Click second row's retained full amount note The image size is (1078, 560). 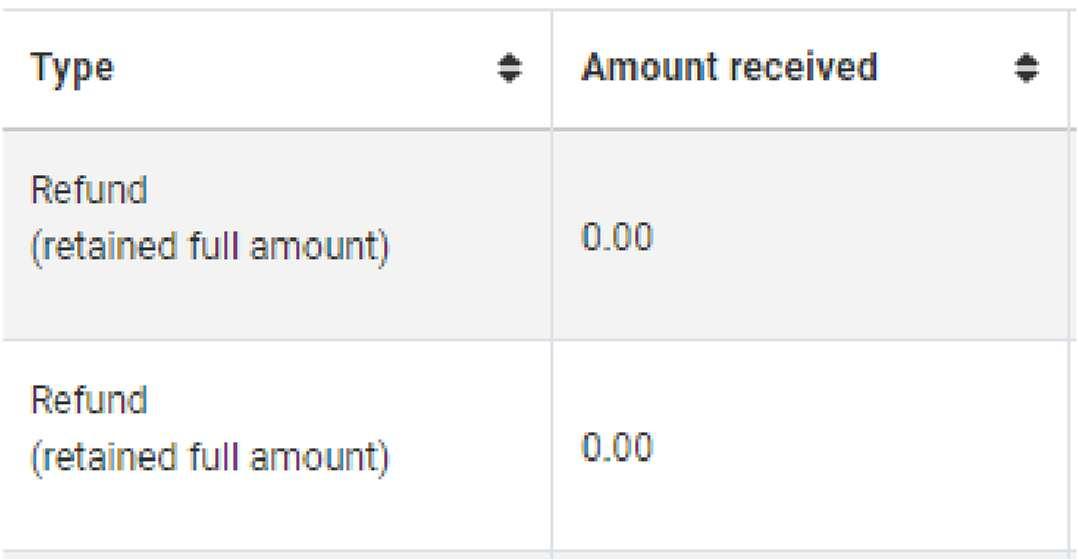210,457
